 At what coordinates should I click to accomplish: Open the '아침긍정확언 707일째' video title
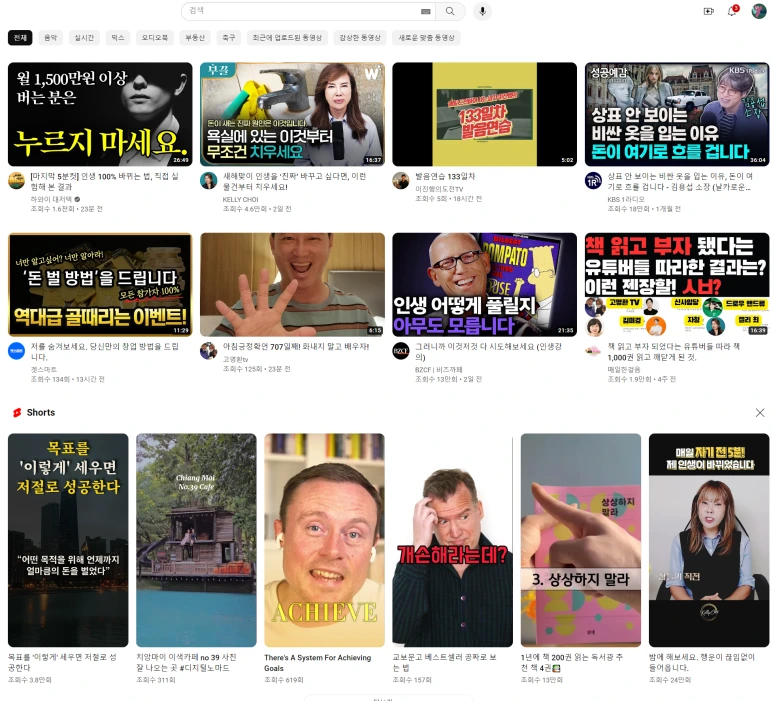296,347
